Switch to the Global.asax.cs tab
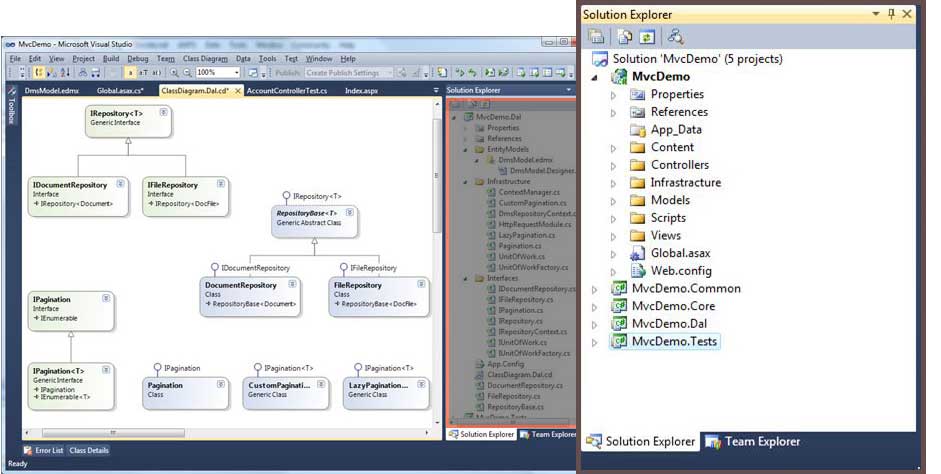The image size is (941, 474). 120,91
